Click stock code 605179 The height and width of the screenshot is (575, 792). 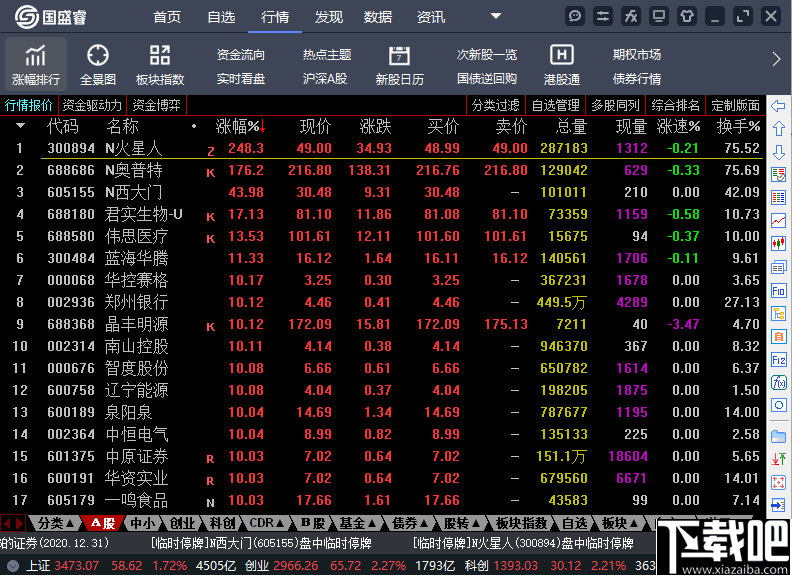(71, 501)
